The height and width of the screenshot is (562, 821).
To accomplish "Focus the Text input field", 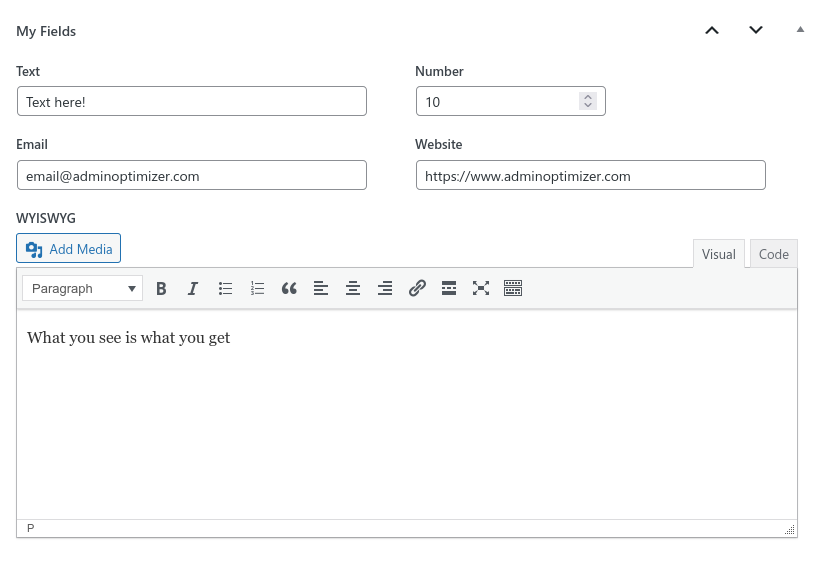I will 192,101.
